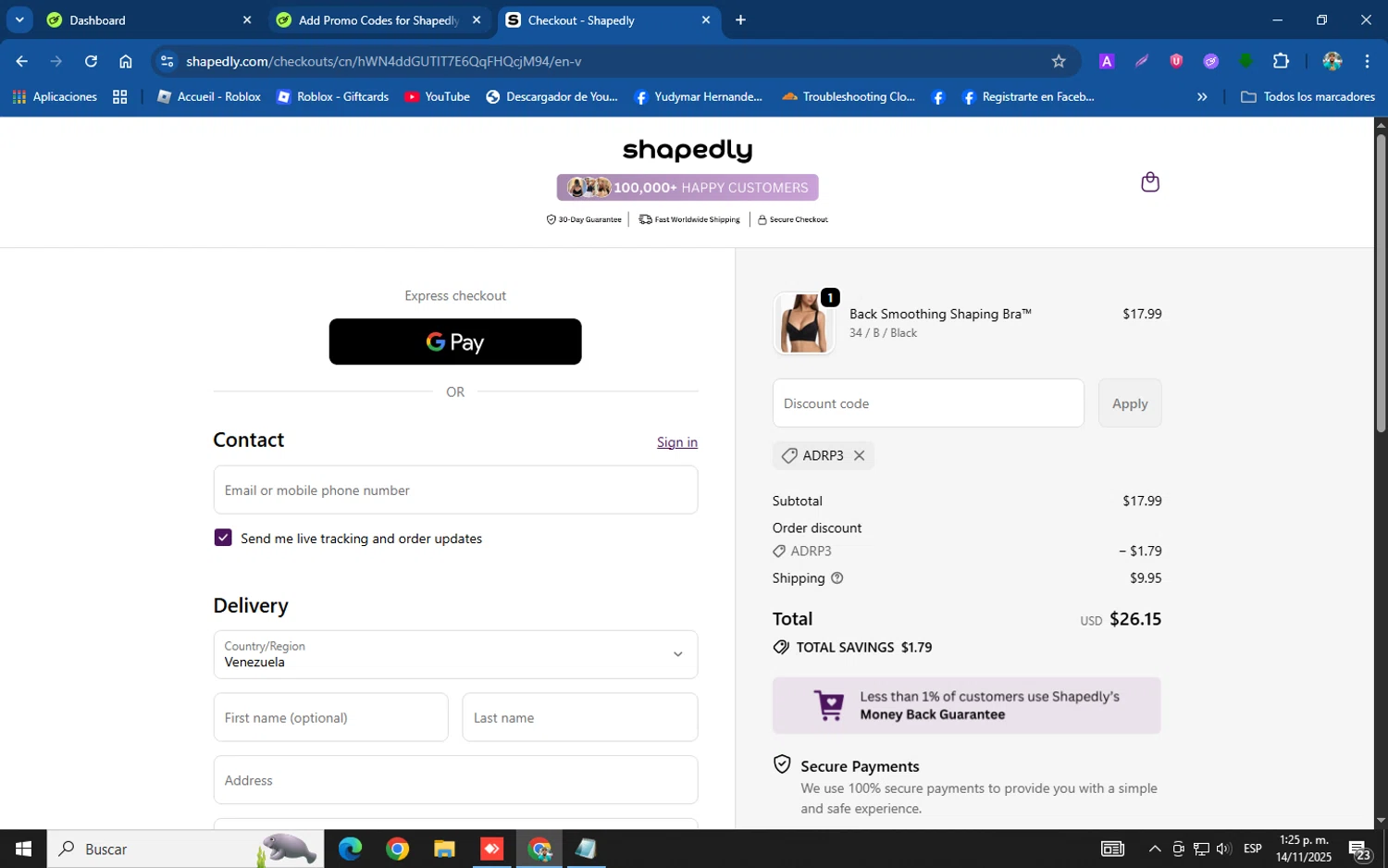Switch to the Dashboard browser tab
This screenshot has width=1388, height=868.
(x=148, y=20)
